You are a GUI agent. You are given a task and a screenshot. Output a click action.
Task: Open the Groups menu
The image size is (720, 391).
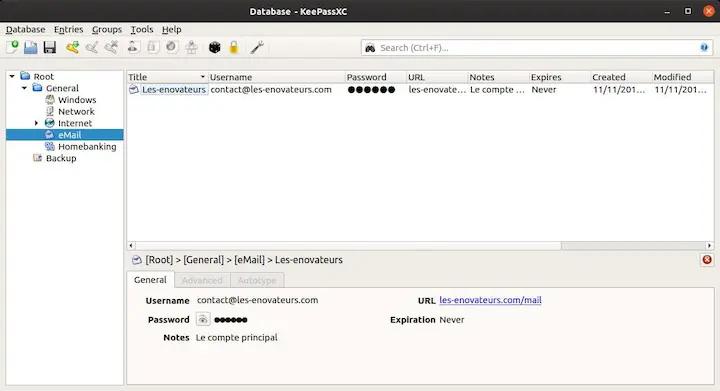tap(107, 29)
